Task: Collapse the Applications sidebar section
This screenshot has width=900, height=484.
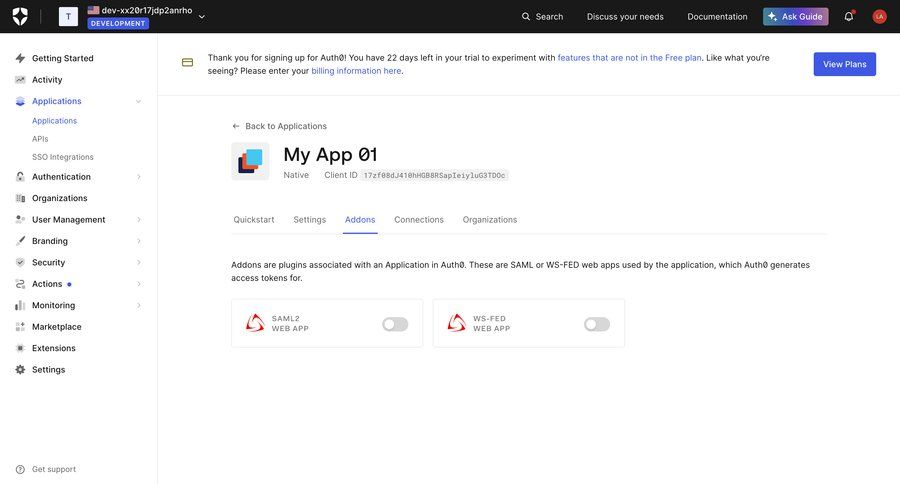Action: pyautogui.click(x=138, y=102)
